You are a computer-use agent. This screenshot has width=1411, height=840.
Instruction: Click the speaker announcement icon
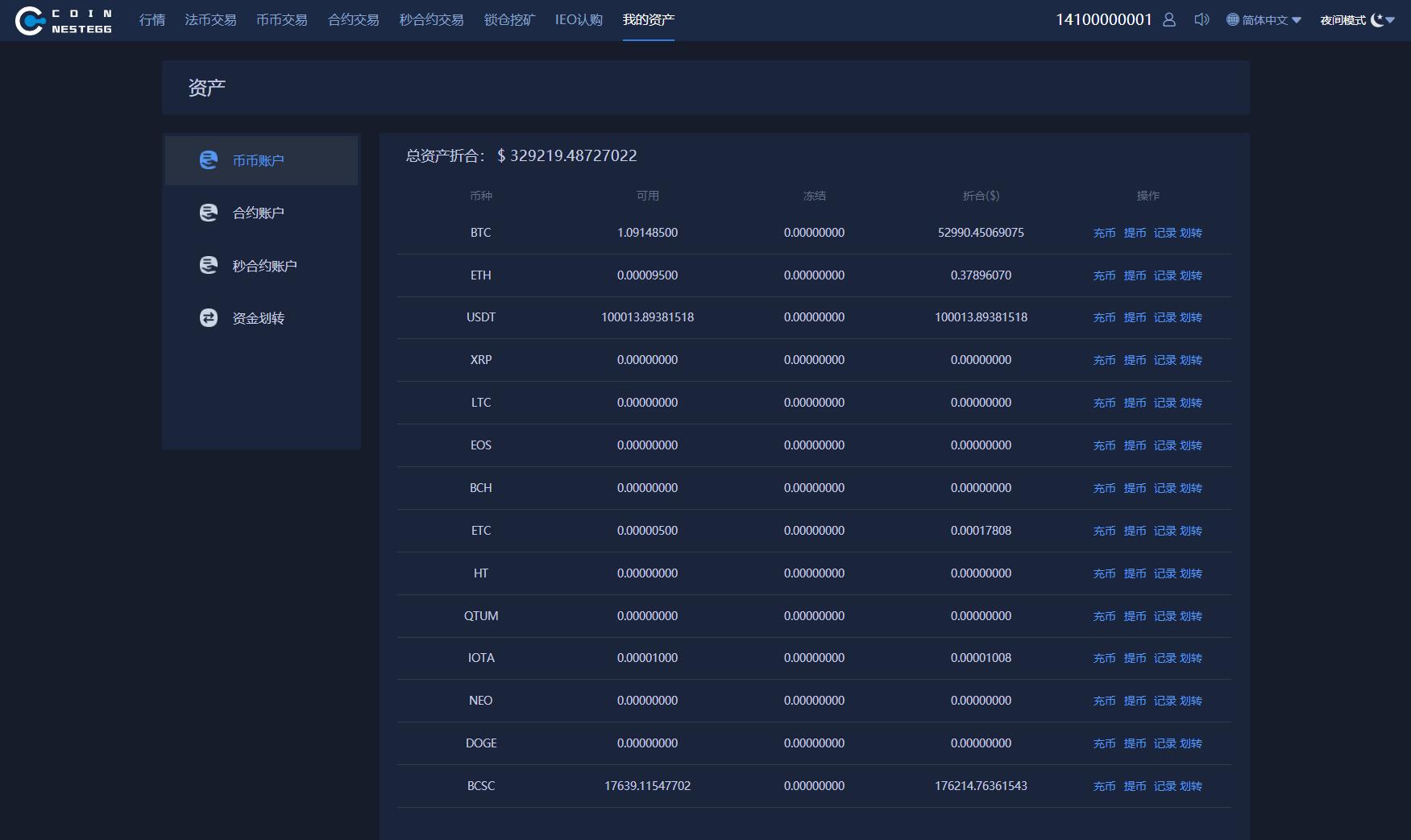1201,19
